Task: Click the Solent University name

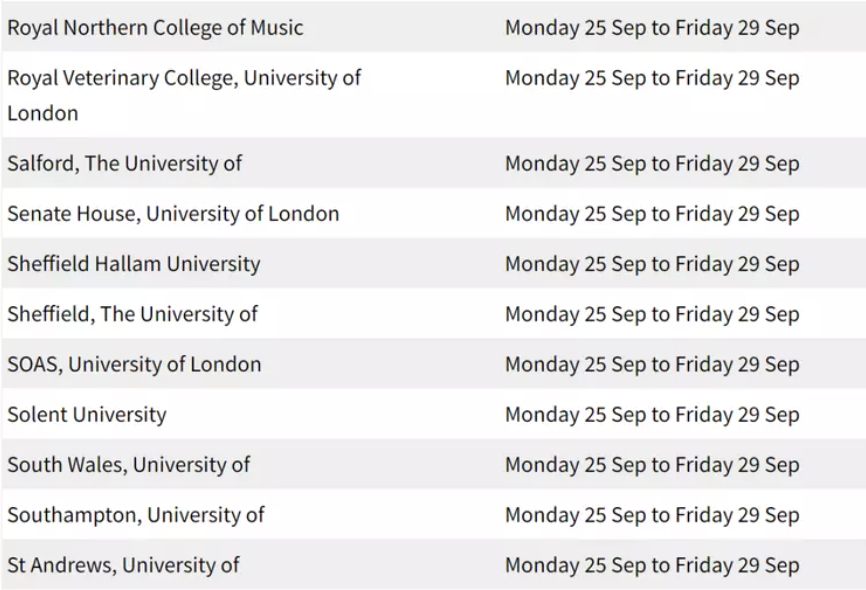Action: pyautogui.click(x=87, y=415)
